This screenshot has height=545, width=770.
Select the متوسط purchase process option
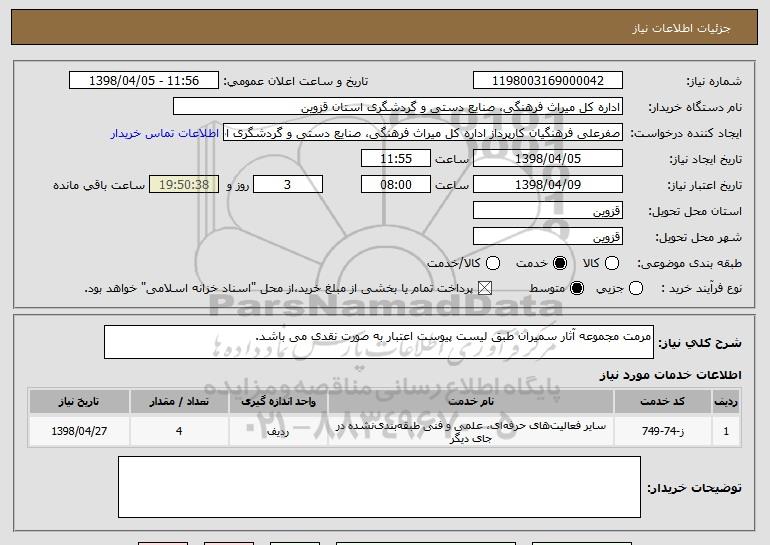click(x=577, y=288)
